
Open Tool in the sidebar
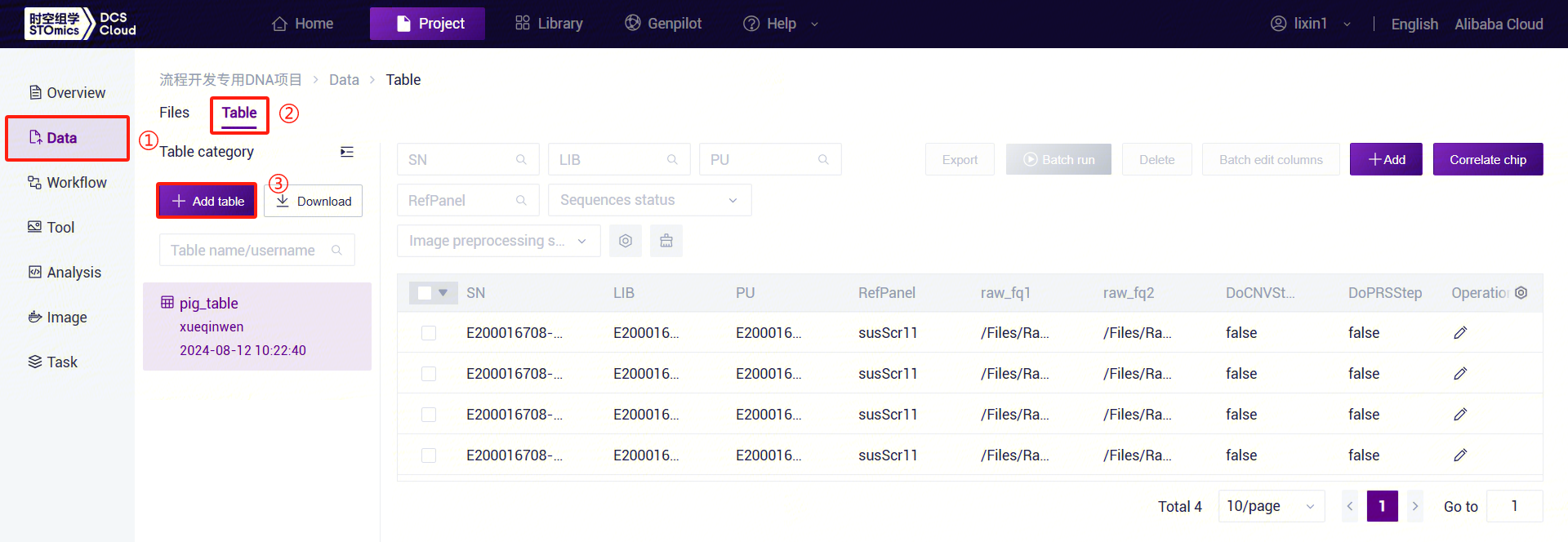(51, 227)
